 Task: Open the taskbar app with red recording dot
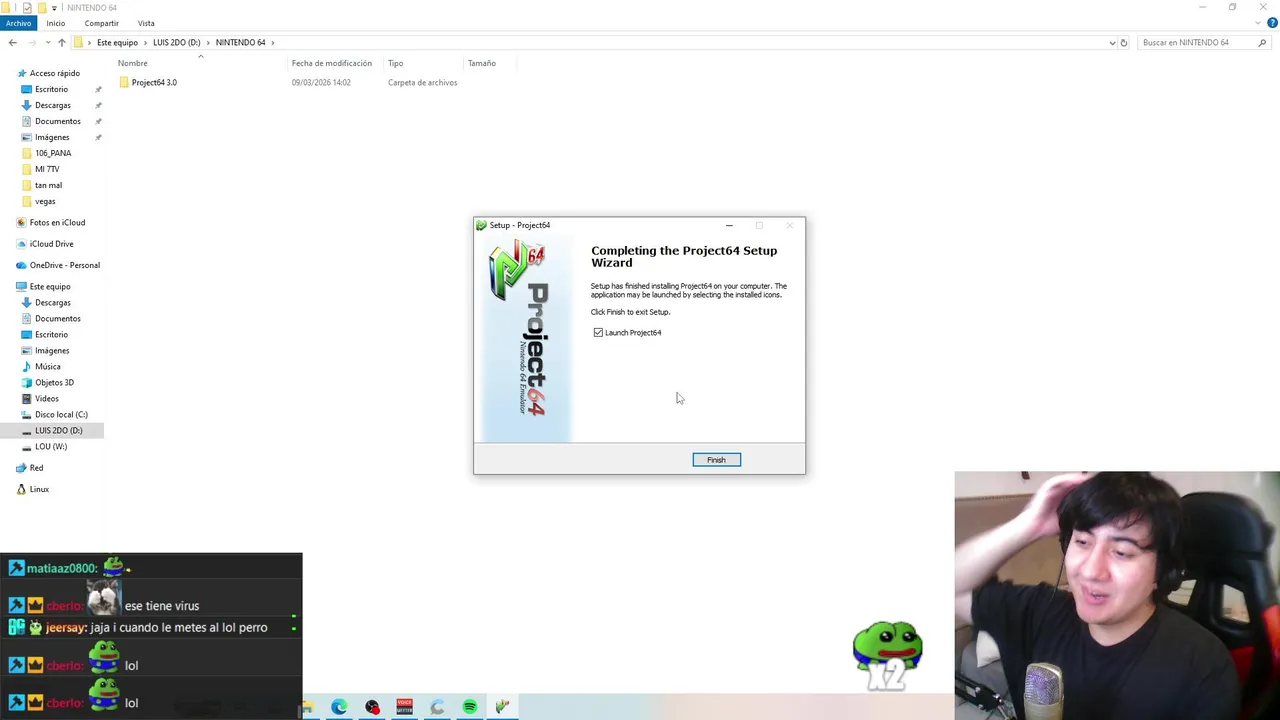[x=372, y=708]
